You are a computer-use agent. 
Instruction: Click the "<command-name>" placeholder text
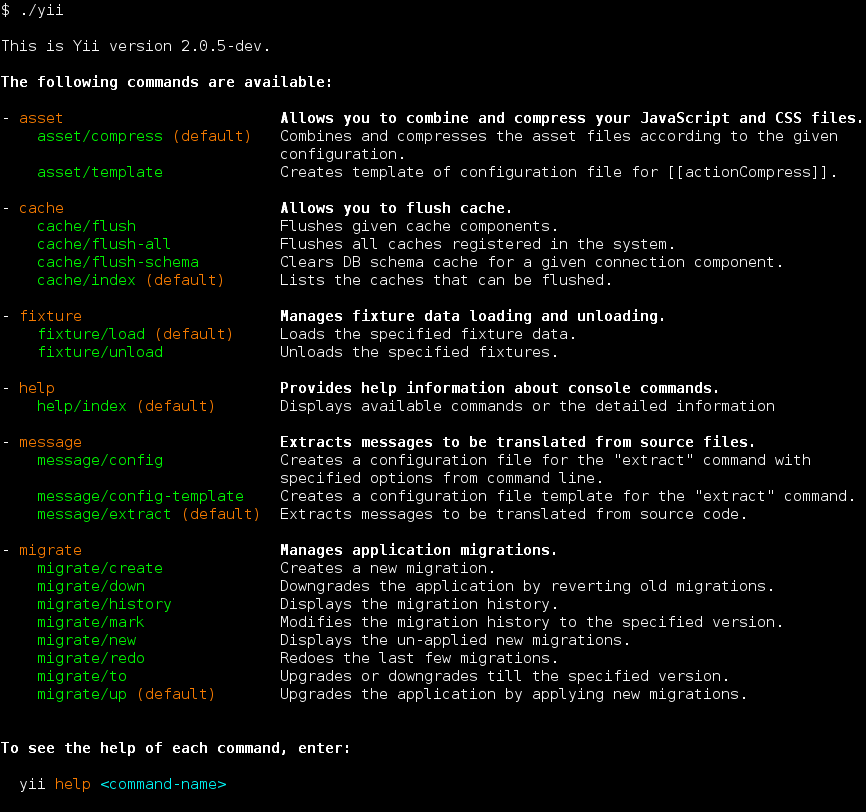click(163, 784)
